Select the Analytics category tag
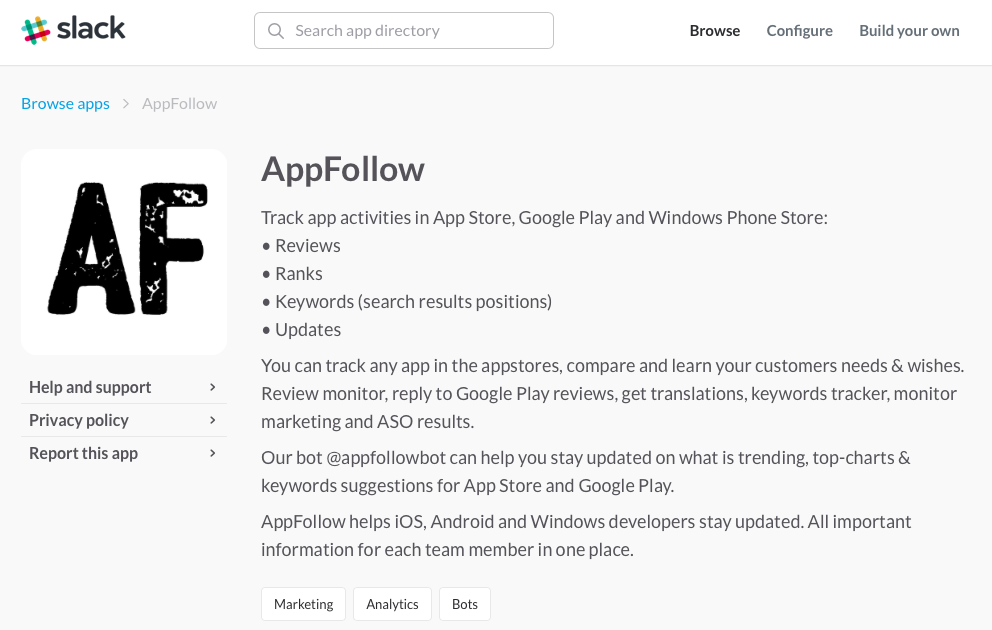Screen dimensions: 992x630 (392, 604)
